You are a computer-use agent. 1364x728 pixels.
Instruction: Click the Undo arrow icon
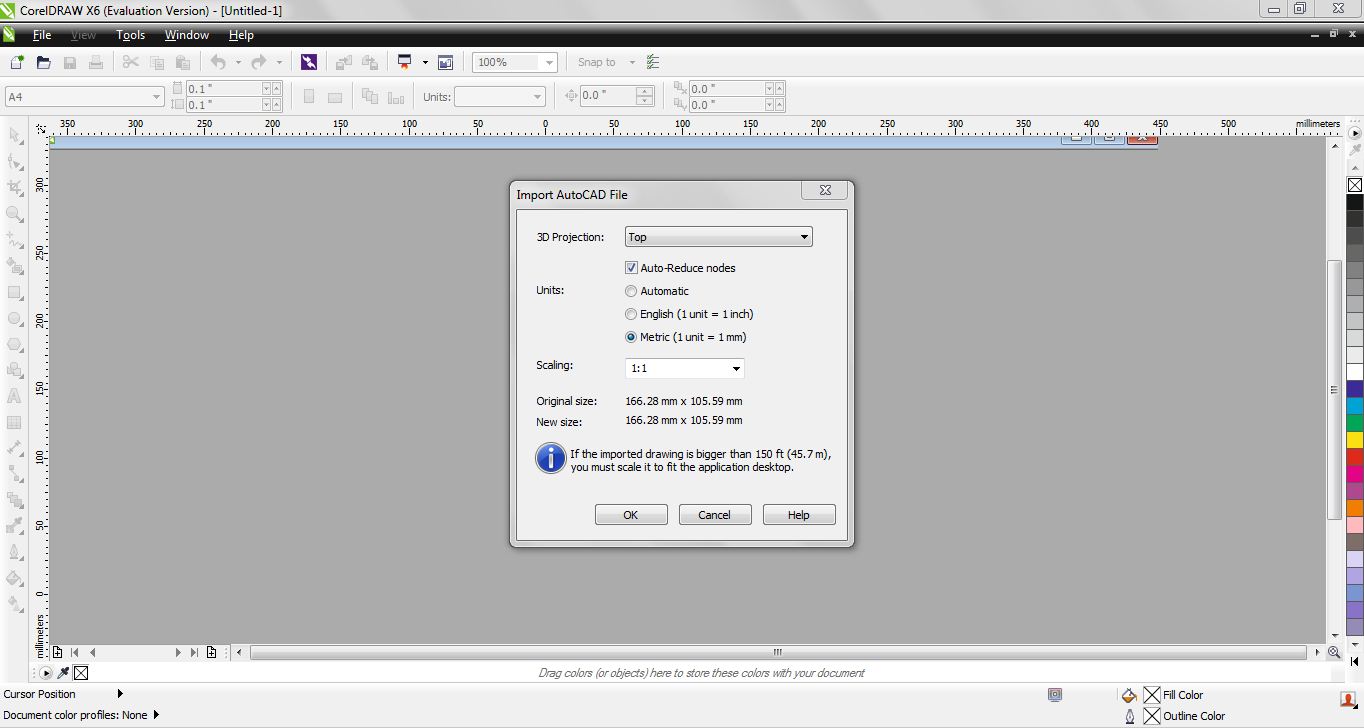point(218,62)
